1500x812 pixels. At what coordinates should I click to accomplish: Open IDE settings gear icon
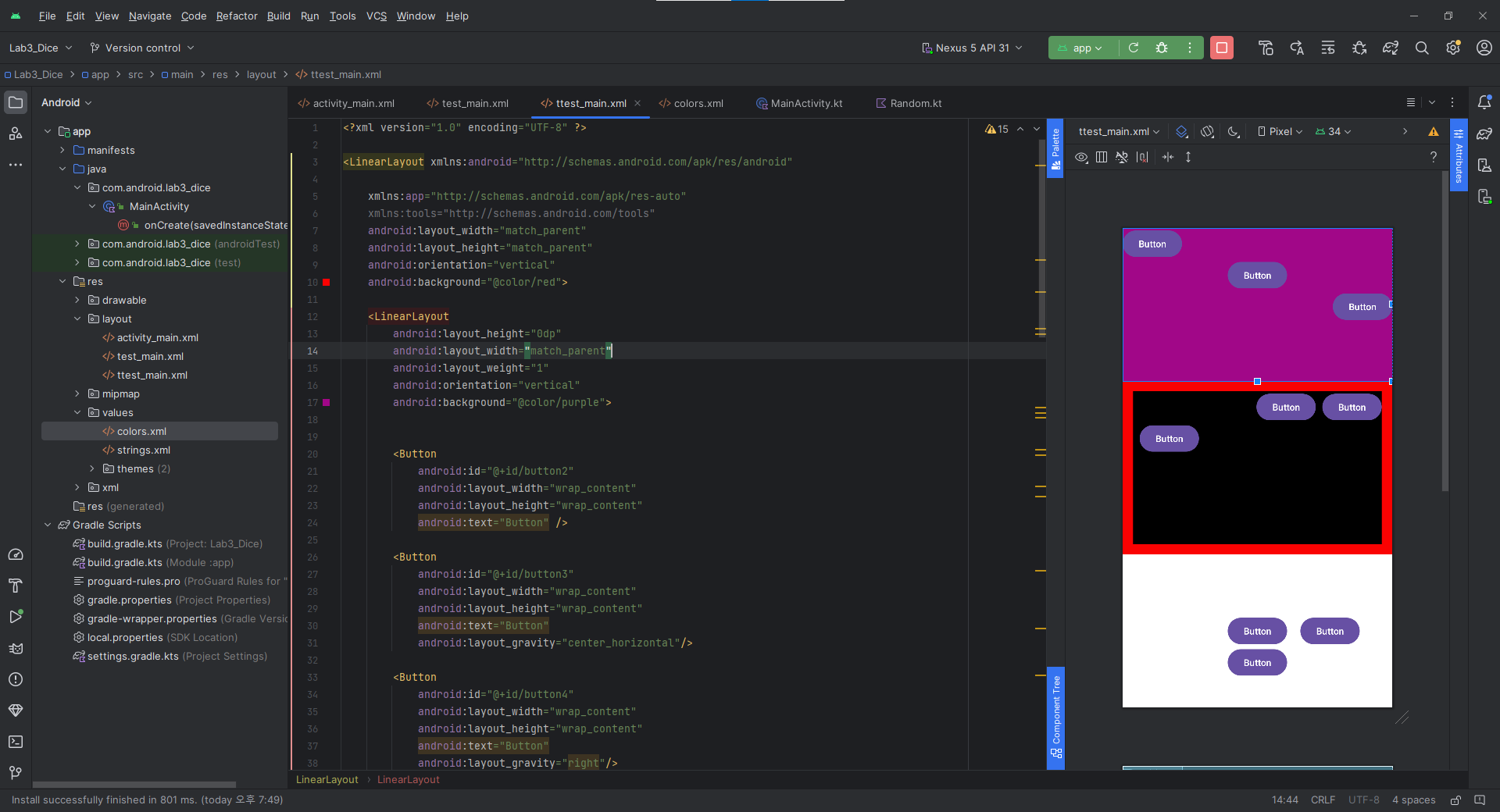coord(1453,48)
